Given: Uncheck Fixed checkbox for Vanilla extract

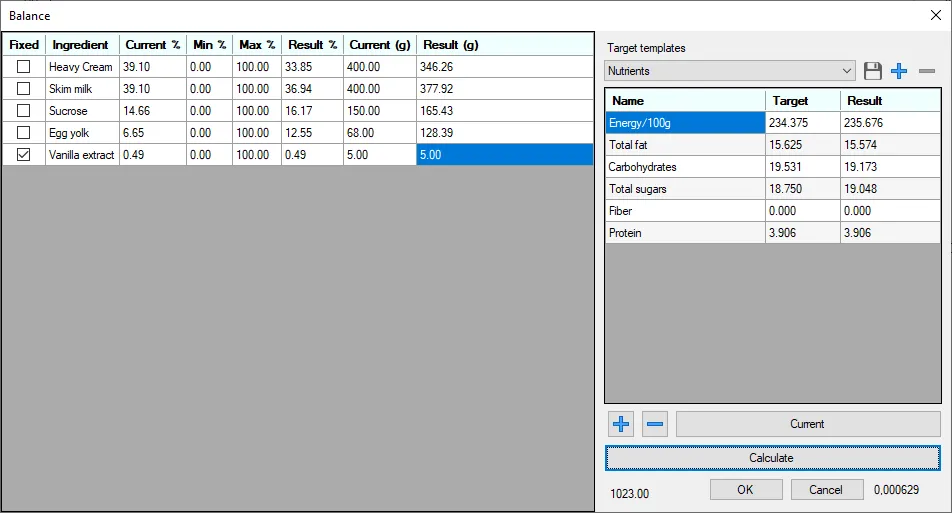Looking at the screenshot, I should click(x=24, y=154).
